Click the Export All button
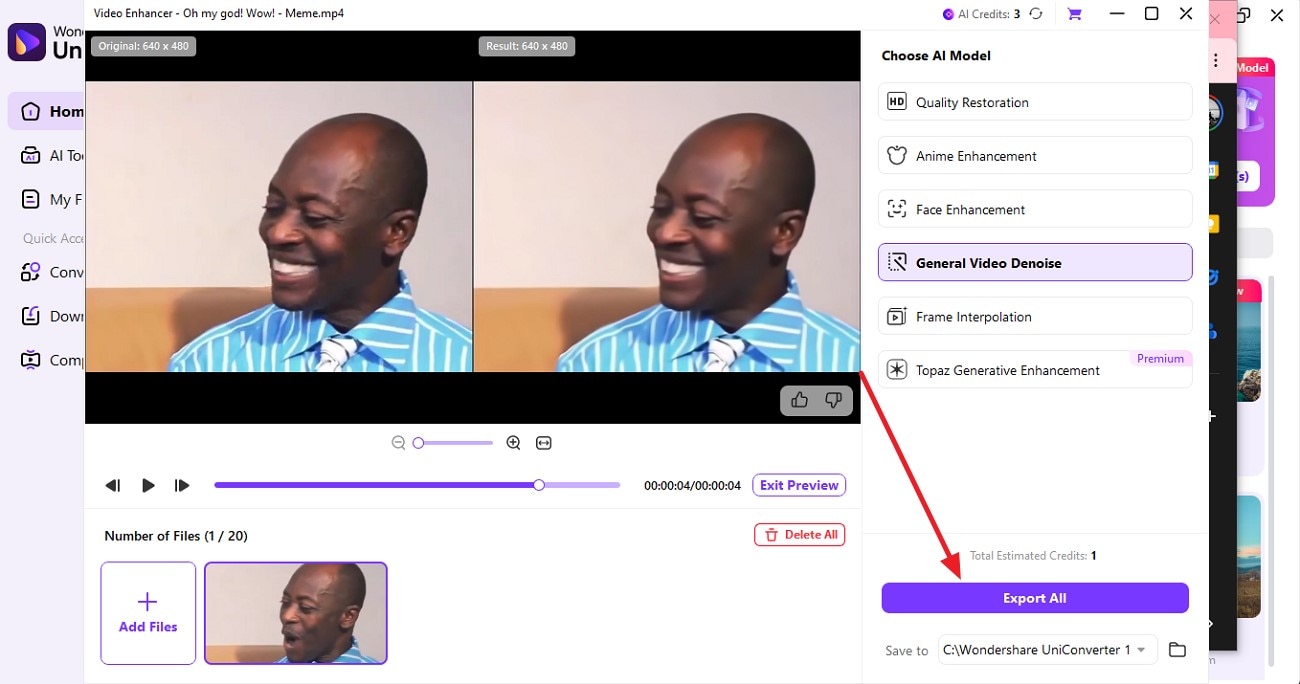The width and height of the screenshot is (1300, 684). tap(1035, 597)
